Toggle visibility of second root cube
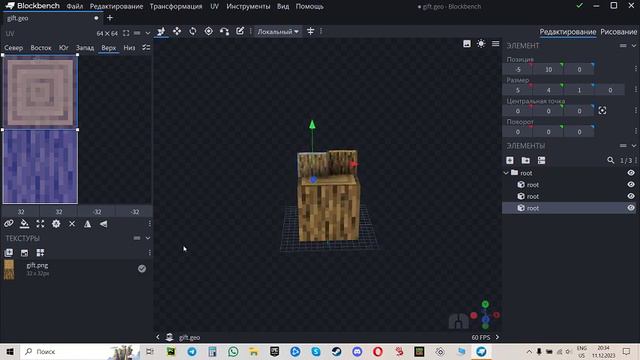 tap(631, 196)
